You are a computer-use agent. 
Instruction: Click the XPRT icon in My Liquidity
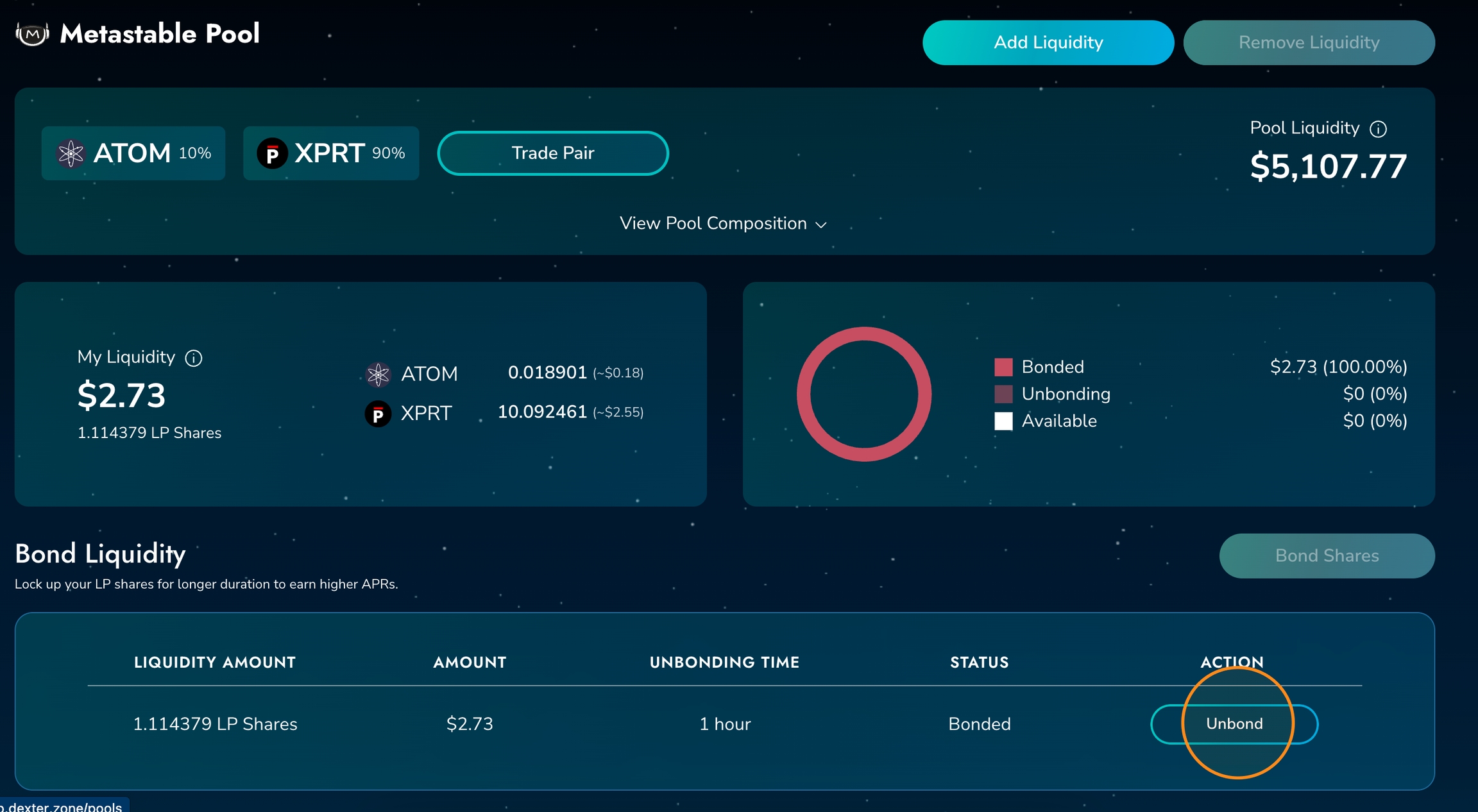point(378,414)
